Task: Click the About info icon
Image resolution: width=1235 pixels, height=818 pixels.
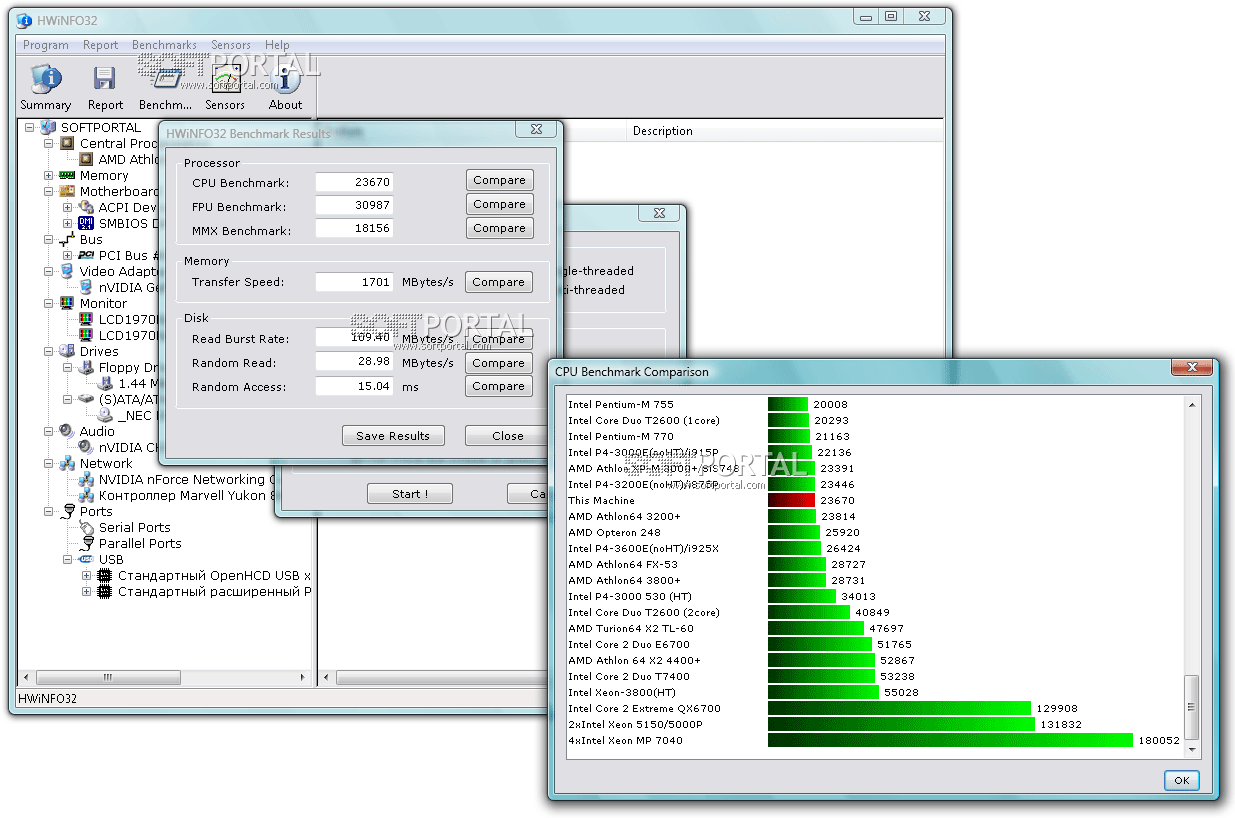Action: (285, 80)
